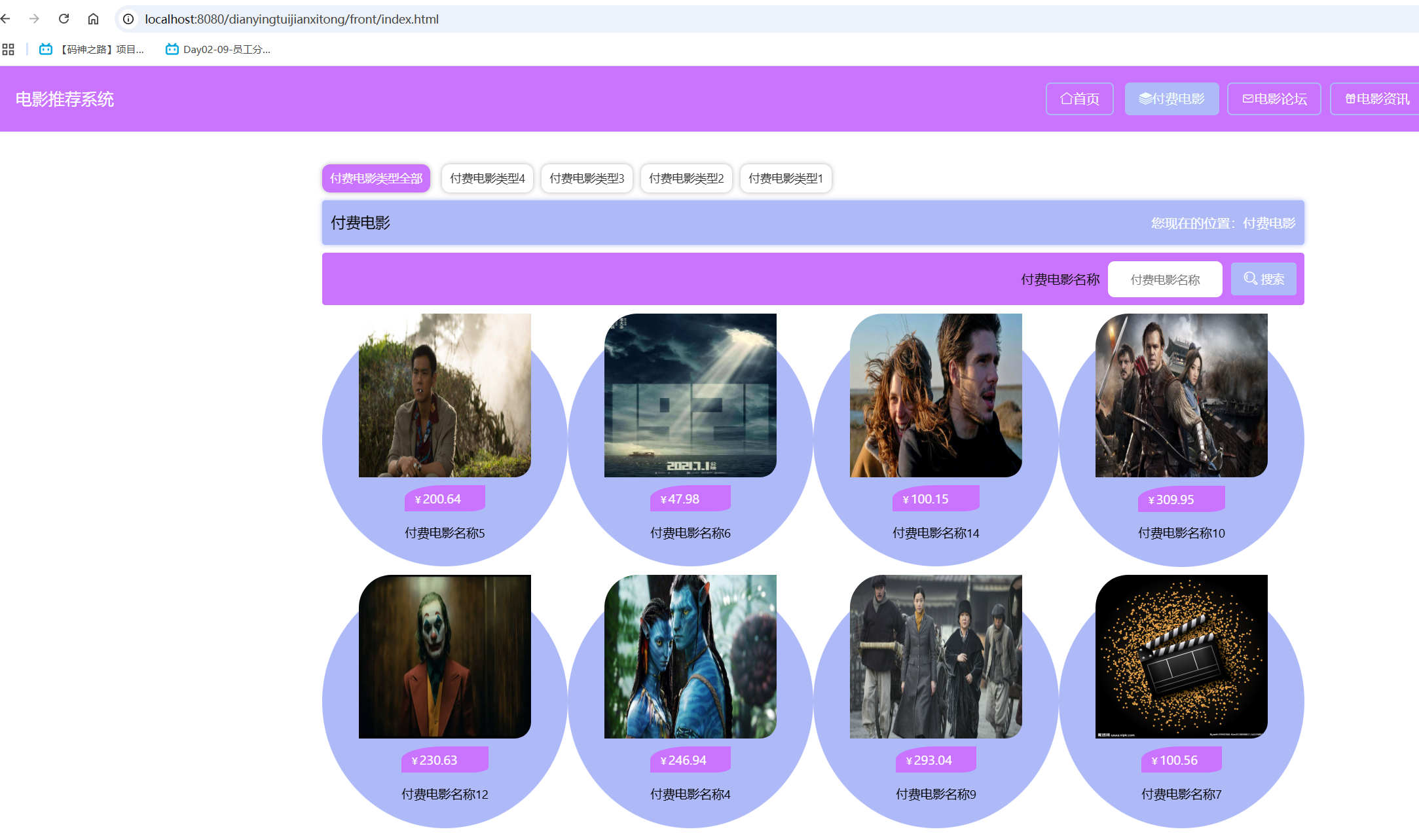1419x840 pixels.
Task: Open the 电影资讯 navigation item
Action: click(1374, 99)
